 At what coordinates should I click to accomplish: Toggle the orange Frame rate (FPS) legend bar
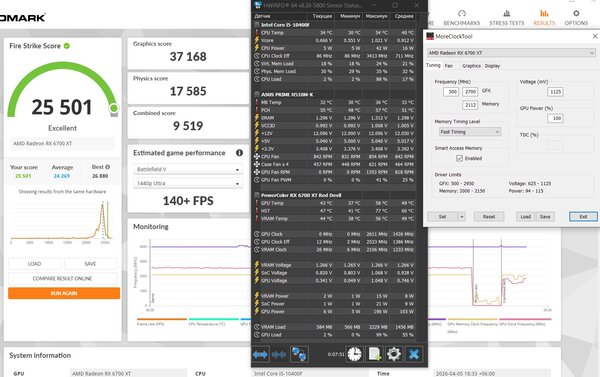[162, 319]
